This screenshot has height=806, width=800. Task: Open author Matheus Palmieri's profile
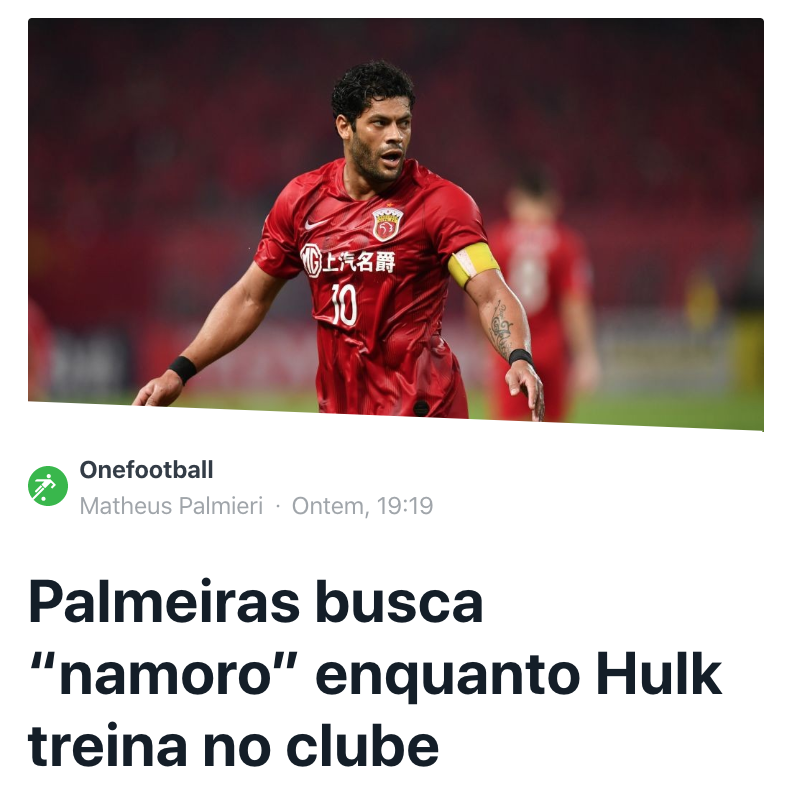pyautogui.click(x=171, y=506)
